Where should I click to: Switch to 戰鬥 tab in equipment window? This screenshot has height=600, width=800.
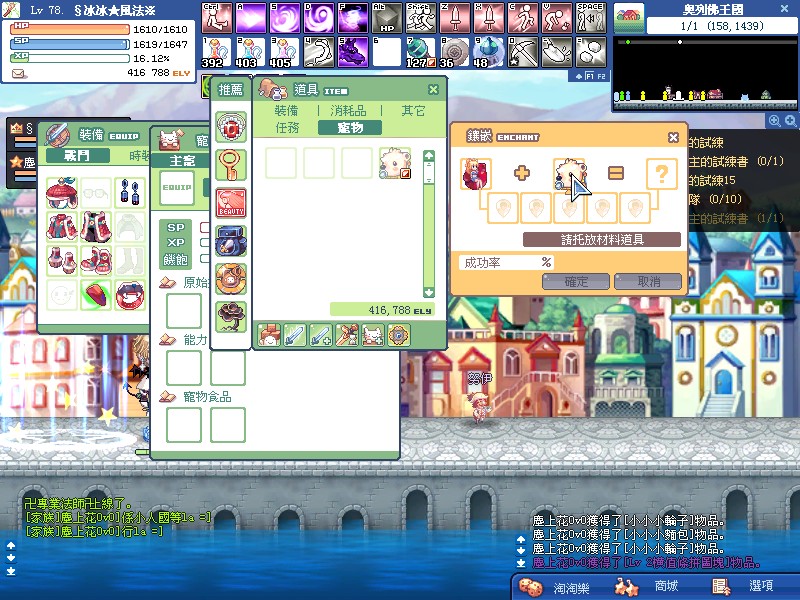(x=78, y=156)
